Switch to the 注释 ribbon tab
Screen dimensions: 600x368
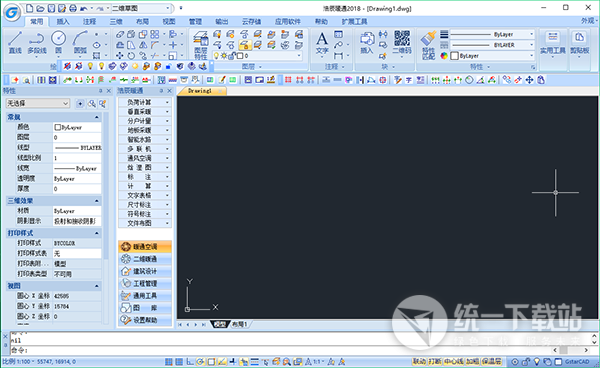90,21
